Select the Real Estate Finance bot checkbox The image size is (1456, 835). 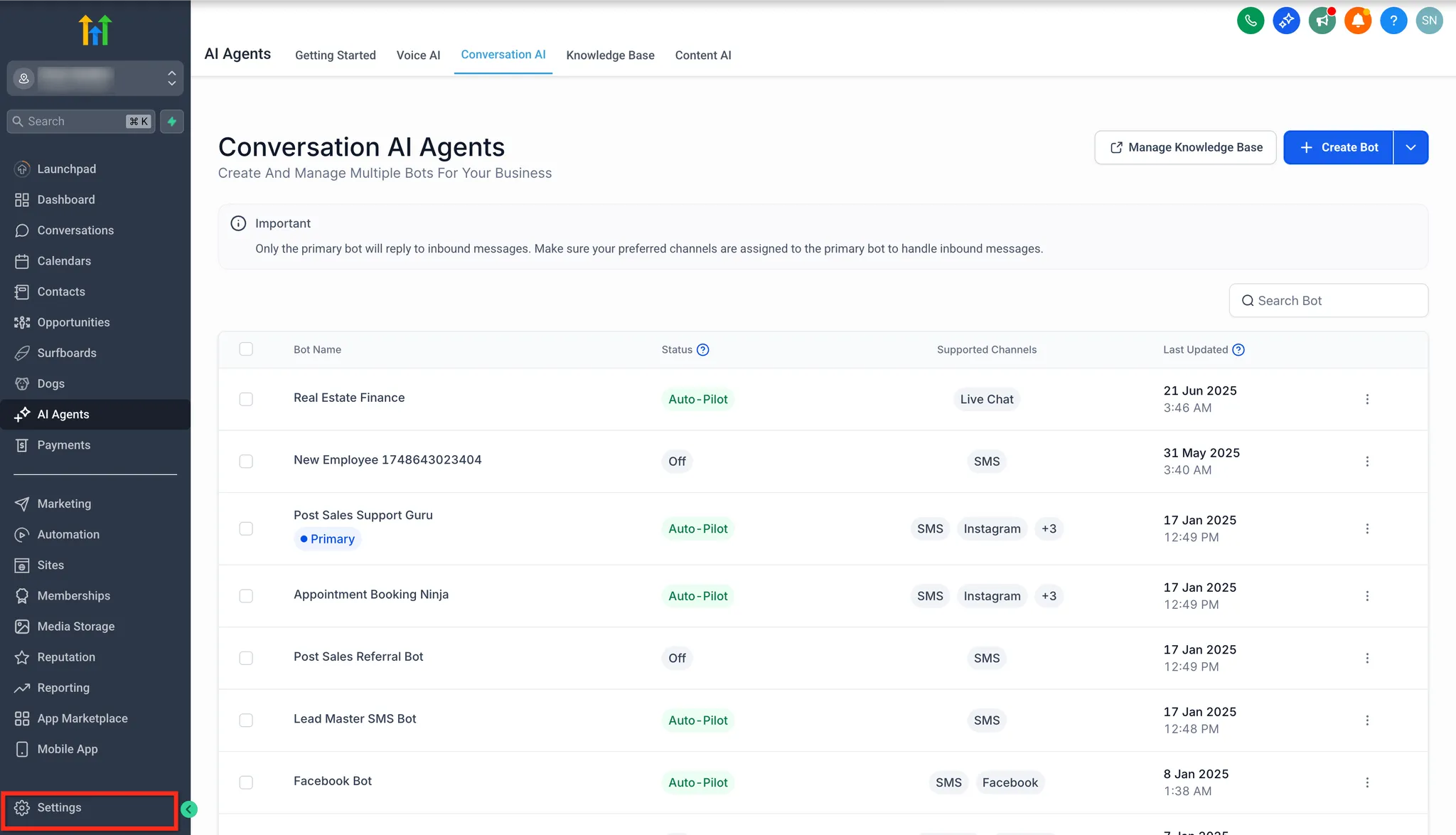(246, 399)
